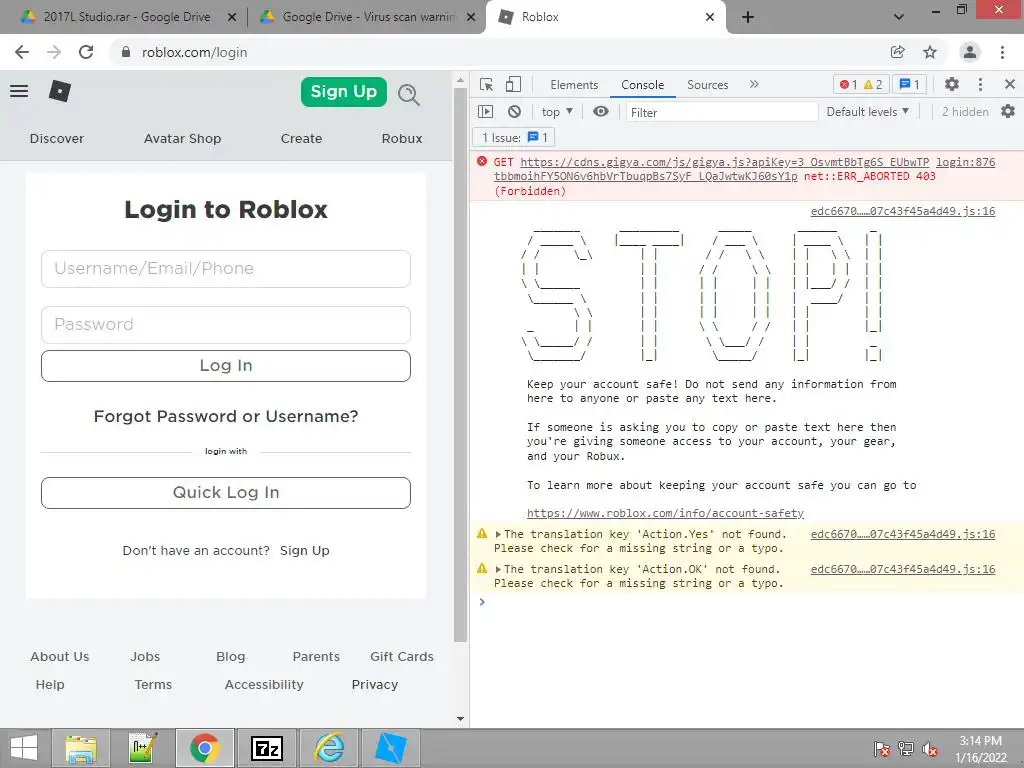The image size is (1024, 768).
Task: Bookmark this page with star
Action: [930, 52]
